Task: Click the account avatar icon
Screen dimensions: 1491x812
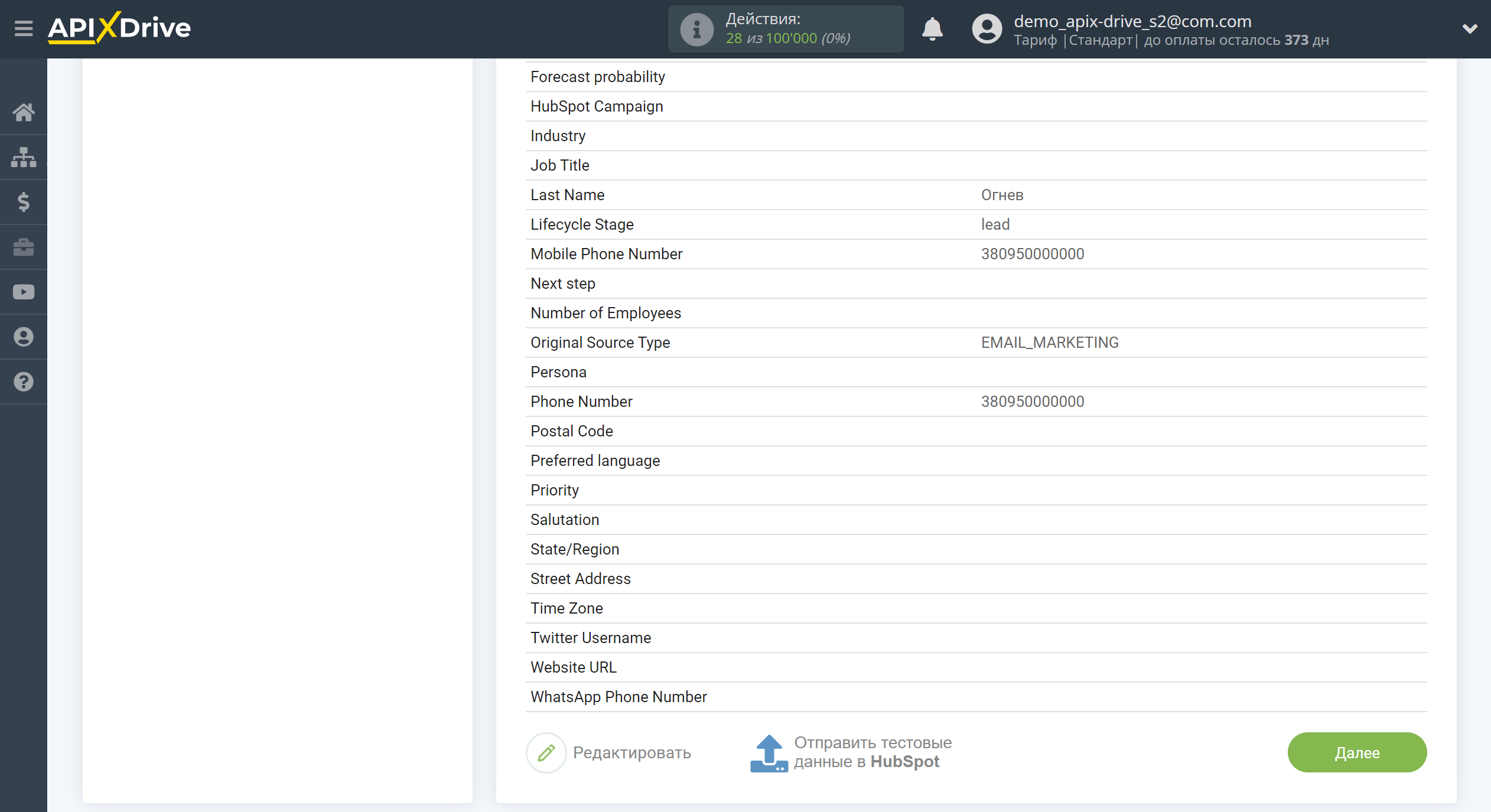Action: tap(987, 28)
